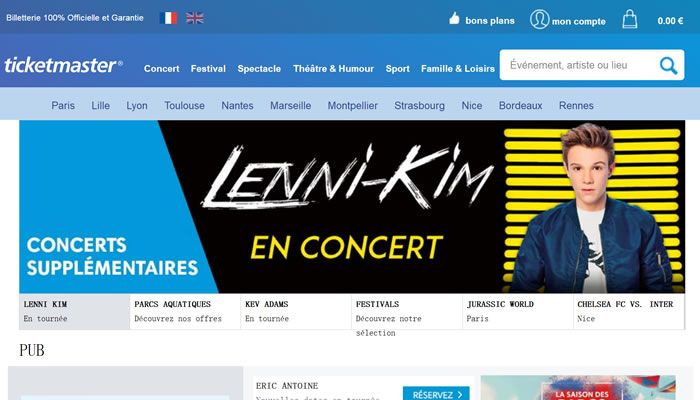Select the Bordeaux city link

(x=521, y=106)
